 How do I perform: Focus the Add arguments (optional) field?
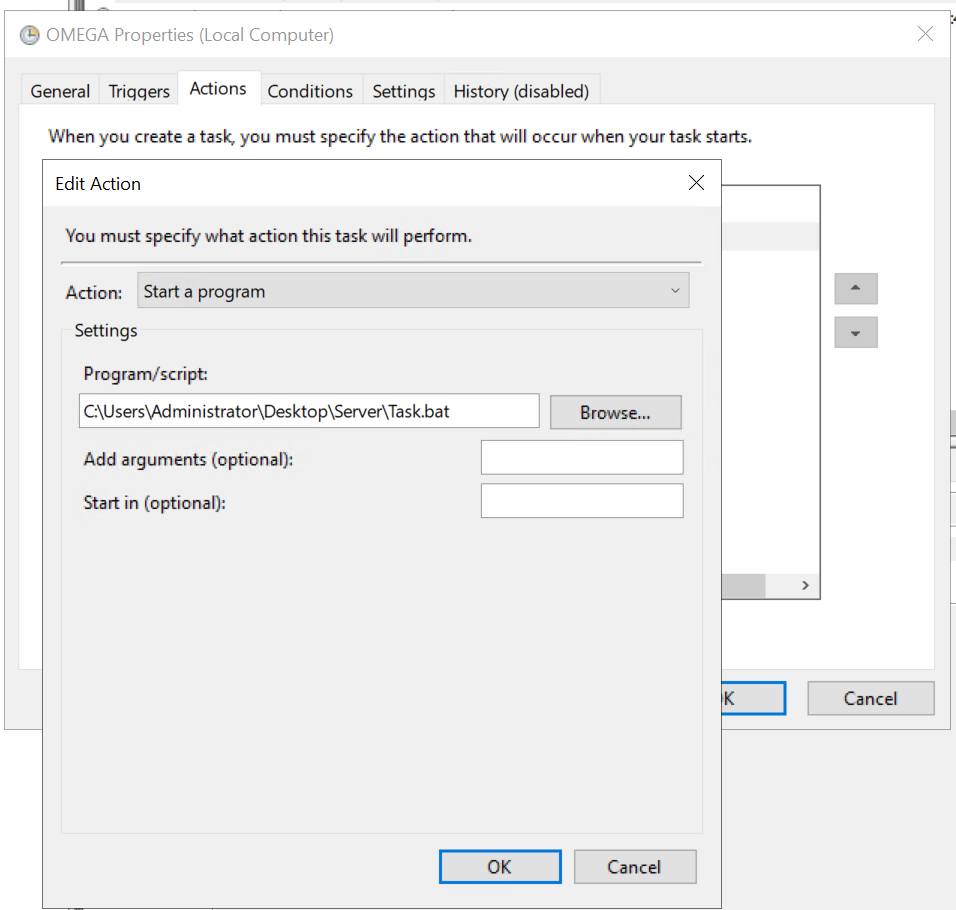(x=581, y=457)
